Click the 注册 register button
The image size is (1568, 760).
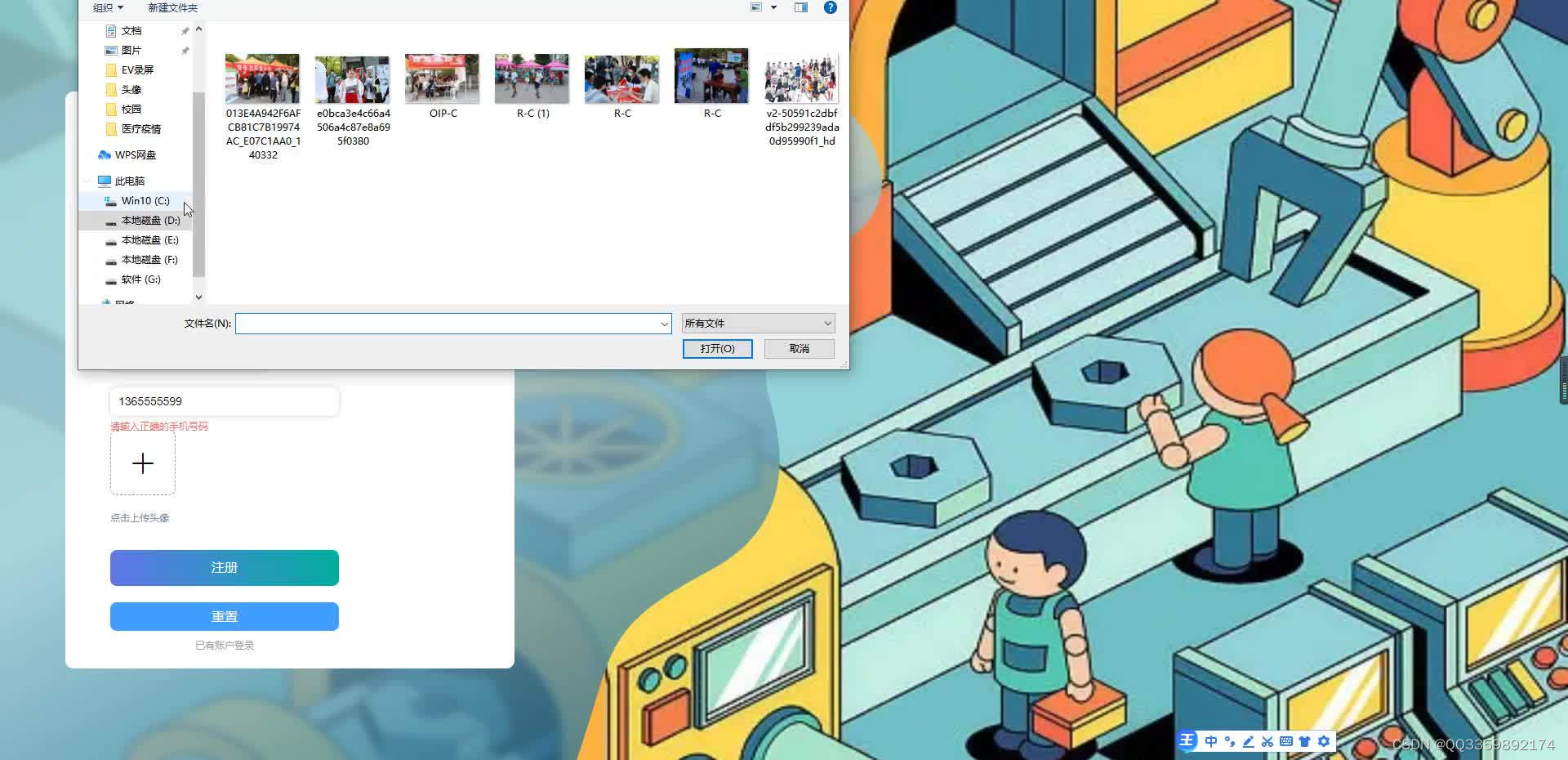225,568
